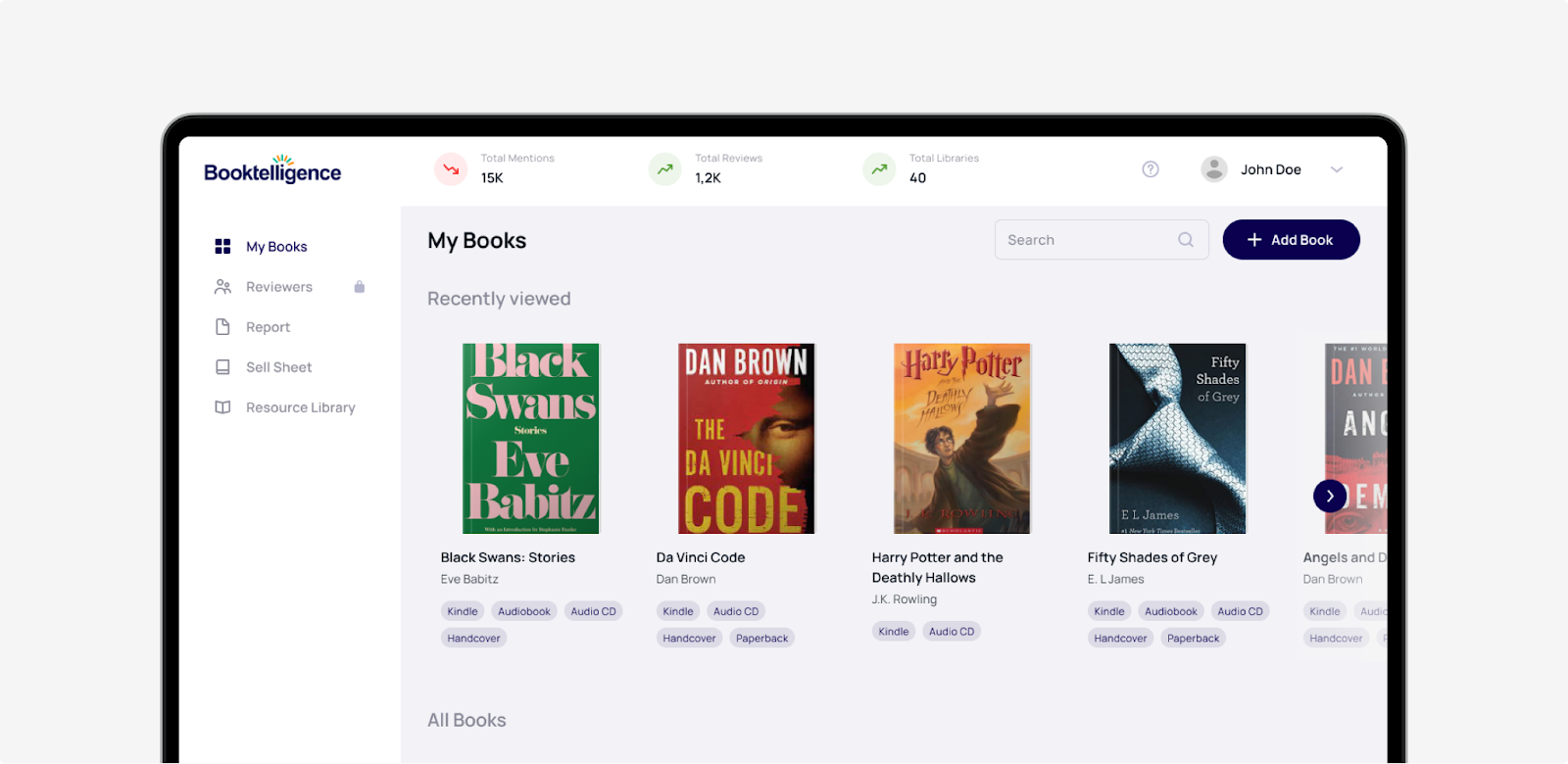The image size is (1568, 764).
Task: Click Paperback tag under Fifty Shades of Grey
Action: pyautogui.click(x=1193, y=639)
